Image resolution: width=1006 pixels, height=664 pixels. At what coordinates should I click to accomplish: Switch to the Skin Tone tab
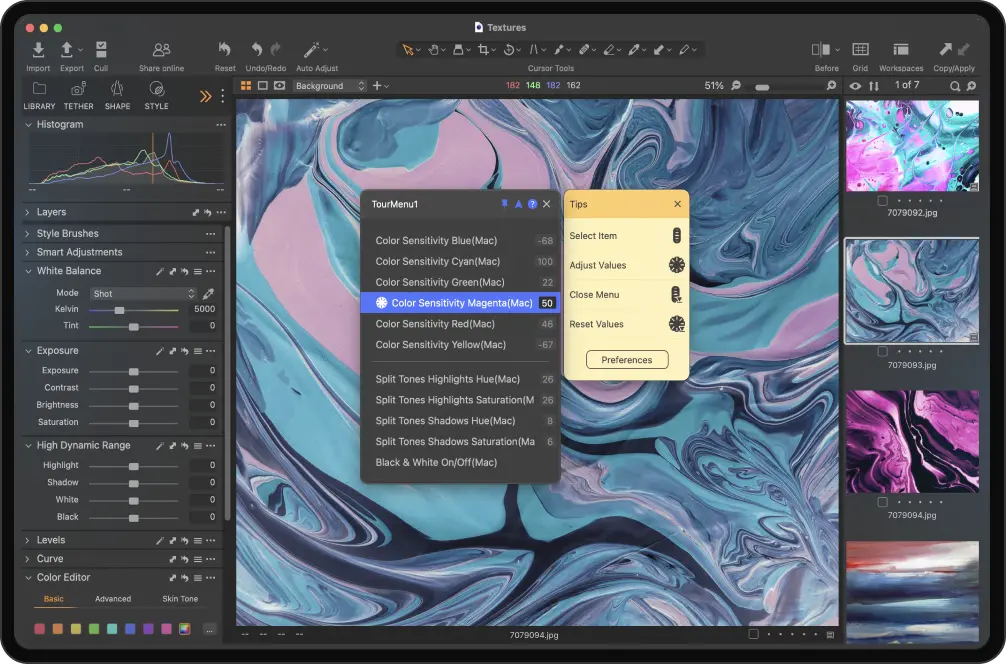(x=180, y=599)
